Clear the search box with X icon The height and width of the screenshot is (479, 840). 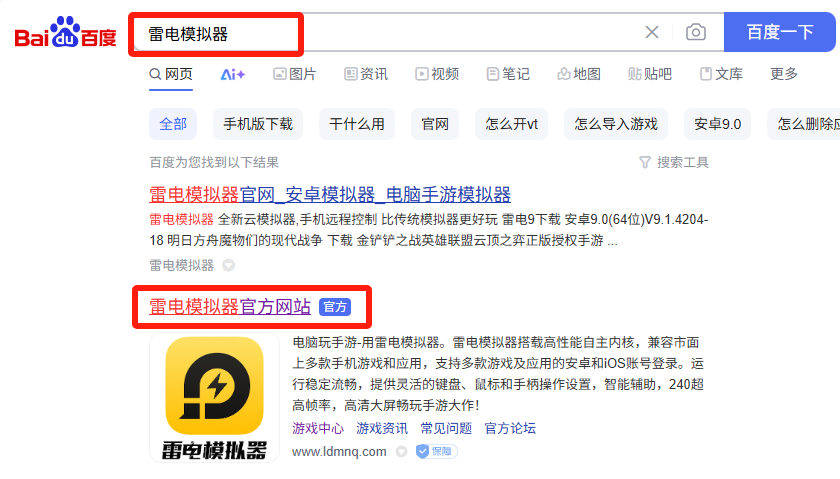(x=652, y=32)
